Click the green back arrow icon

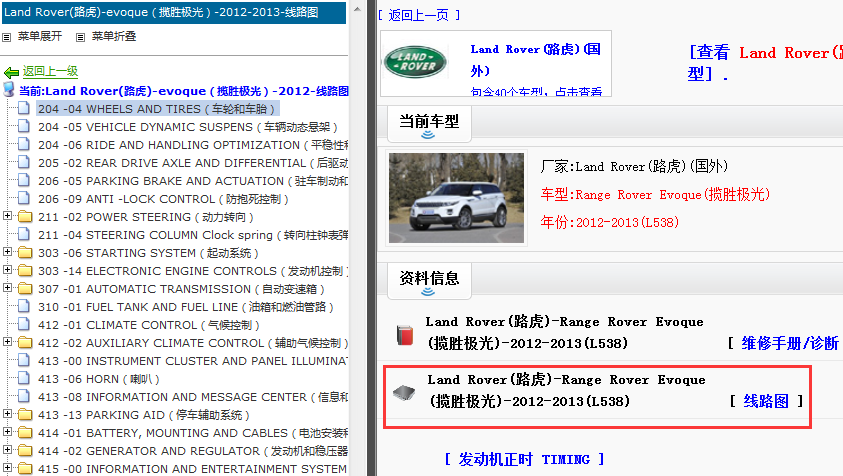[11, 72]
